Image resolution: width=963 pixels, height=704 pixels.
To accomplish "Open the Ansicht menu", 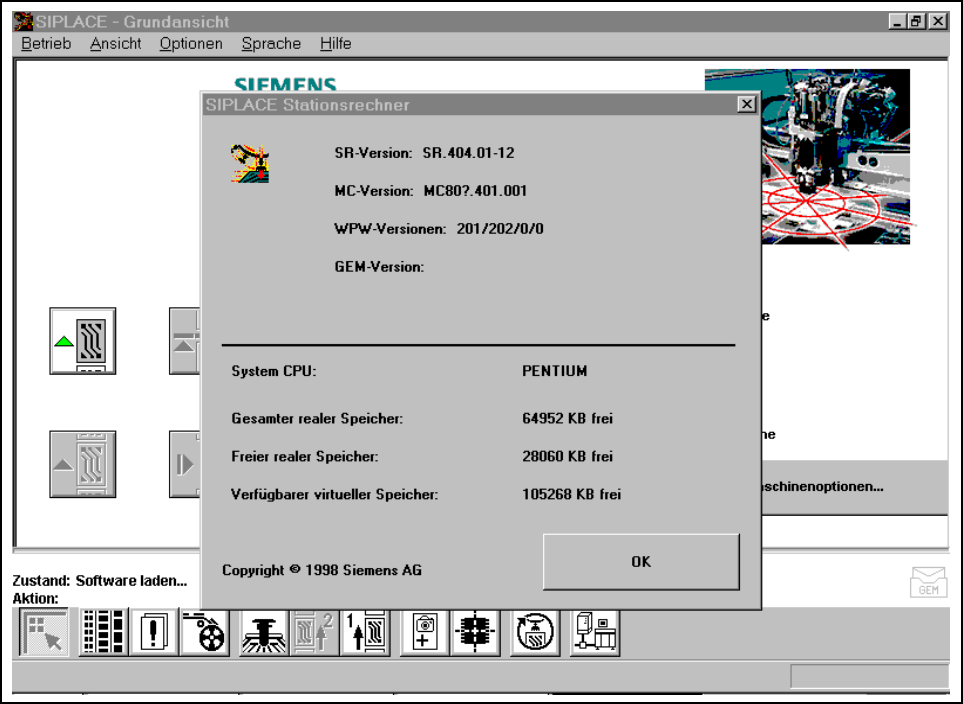I will [115, 44].
